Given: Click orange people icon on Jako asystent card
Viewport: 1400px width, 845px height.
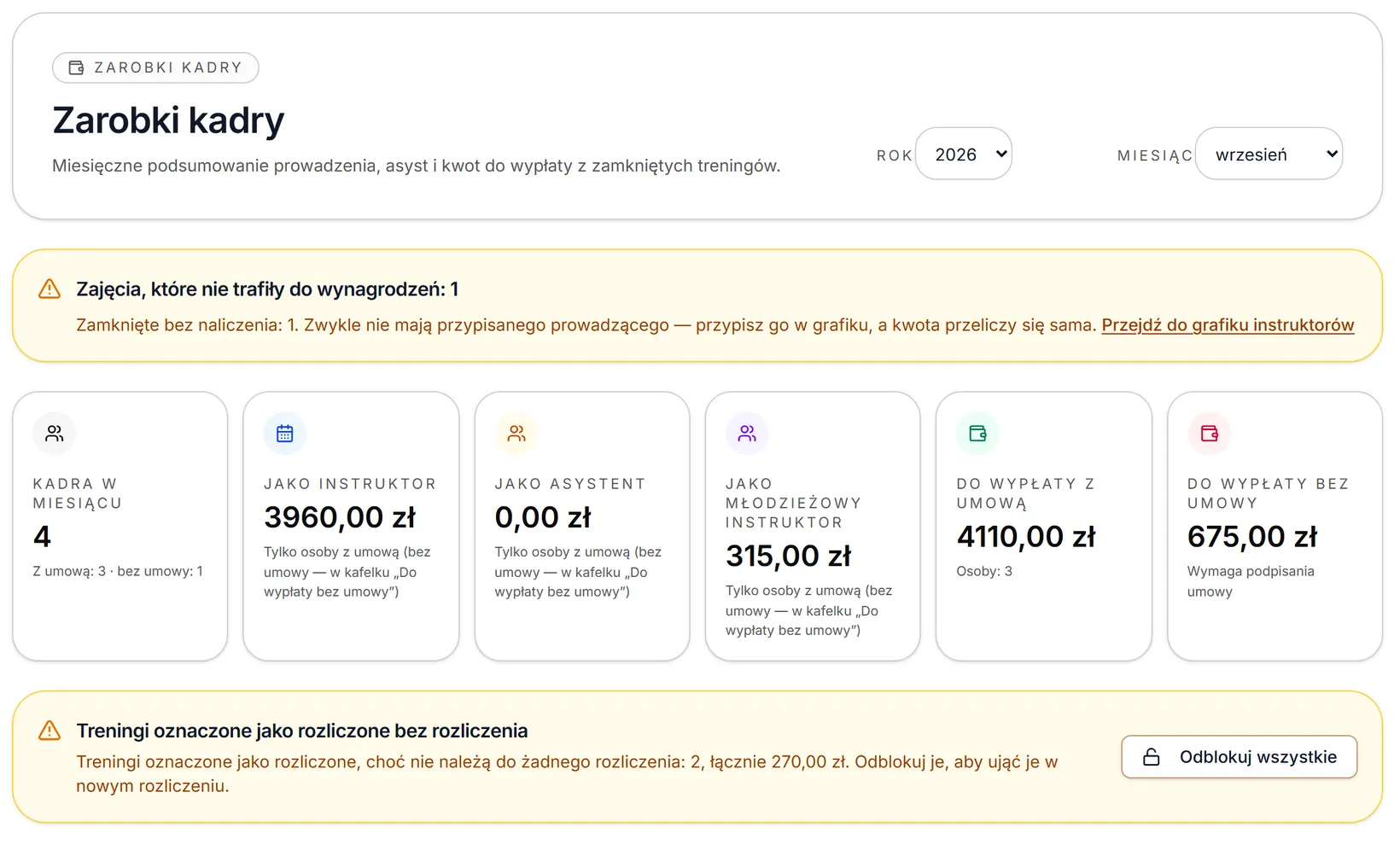Looking at the screenshot, I should click(x=516, y=434).
